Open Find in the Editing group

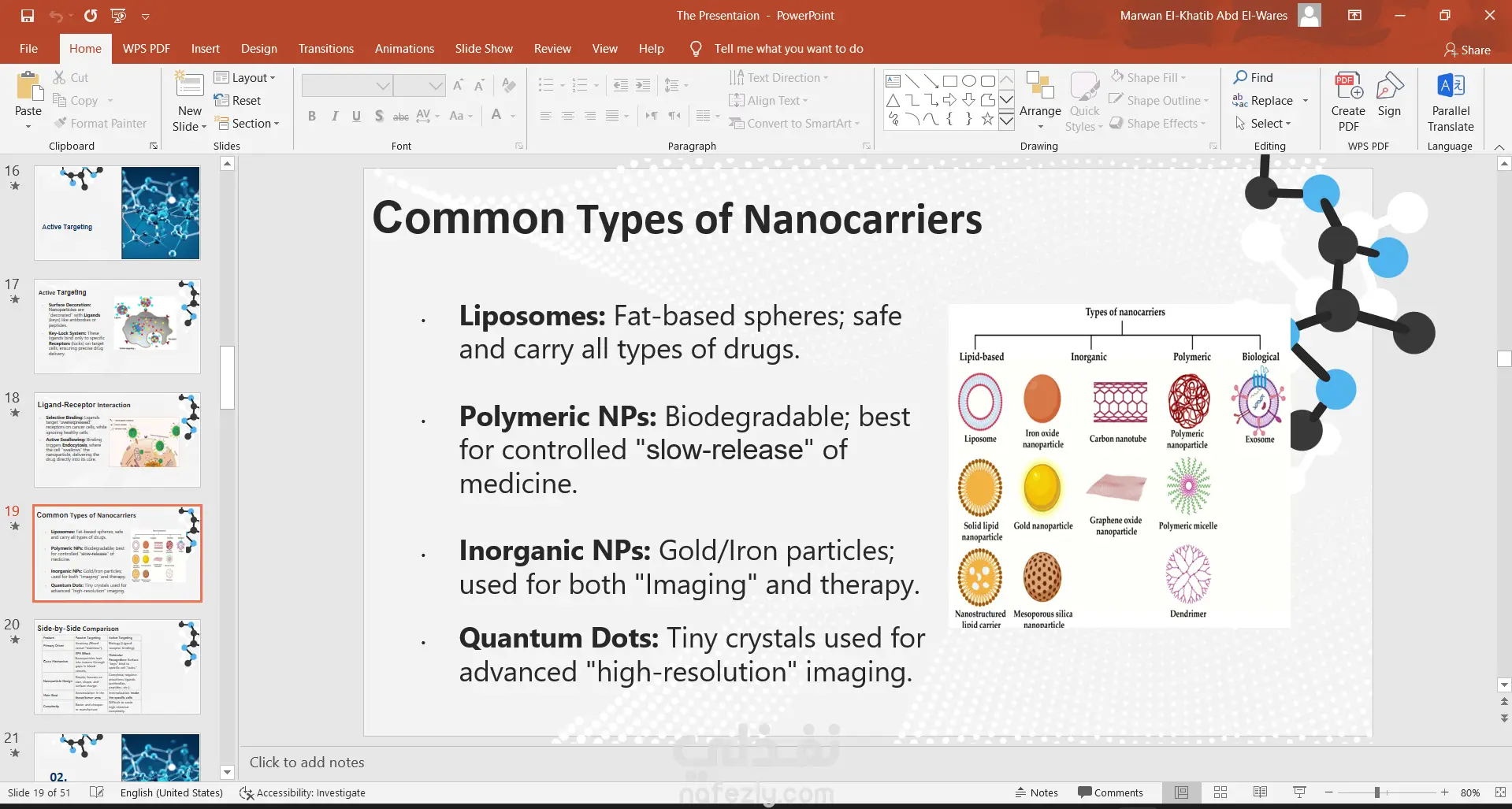pyautogui.click(x=1253, y=77)
